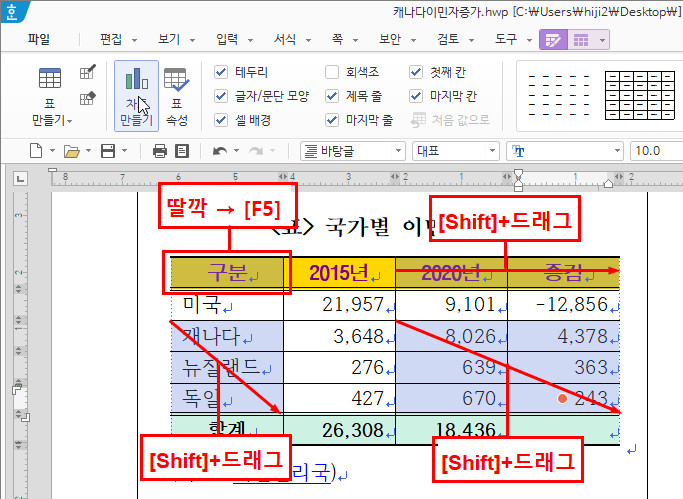This screenshot has width=683, height=499.
Task: Click the total cell 26,308
Action: [339, 430]
